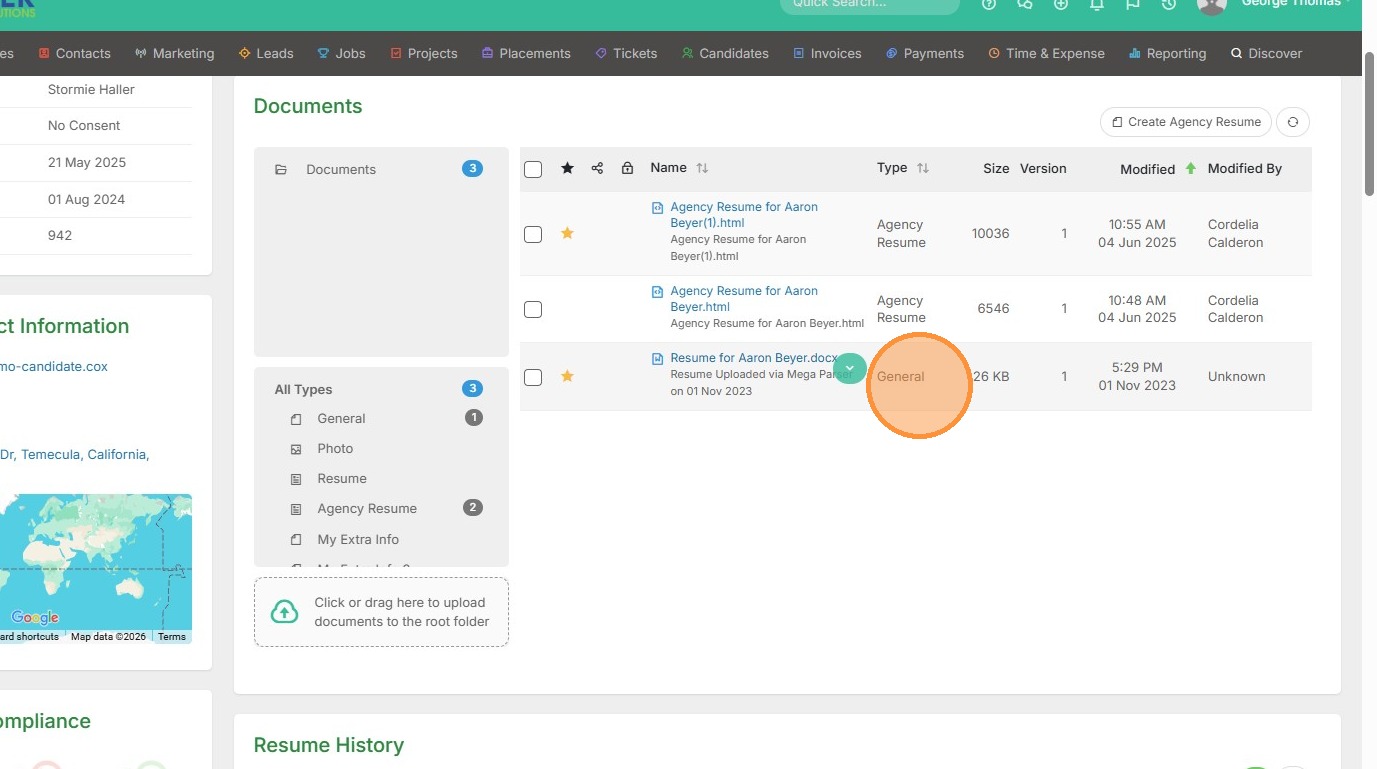Click the upload cloud icon
1377x769 pixels.
click(285, 612)
